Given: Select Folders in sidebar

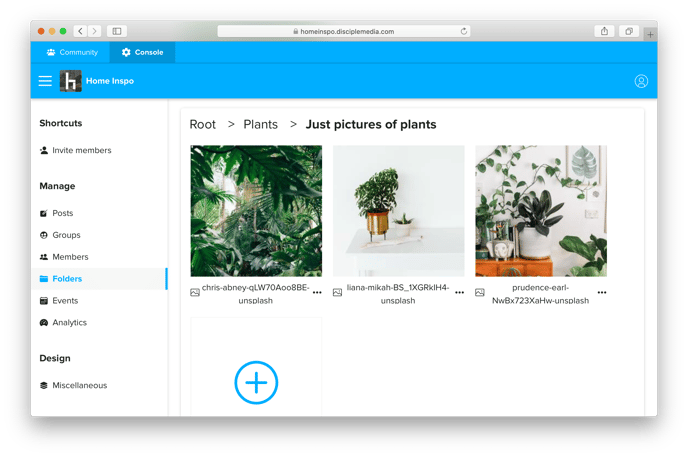Looking at the screenshot, I should 100,279.
